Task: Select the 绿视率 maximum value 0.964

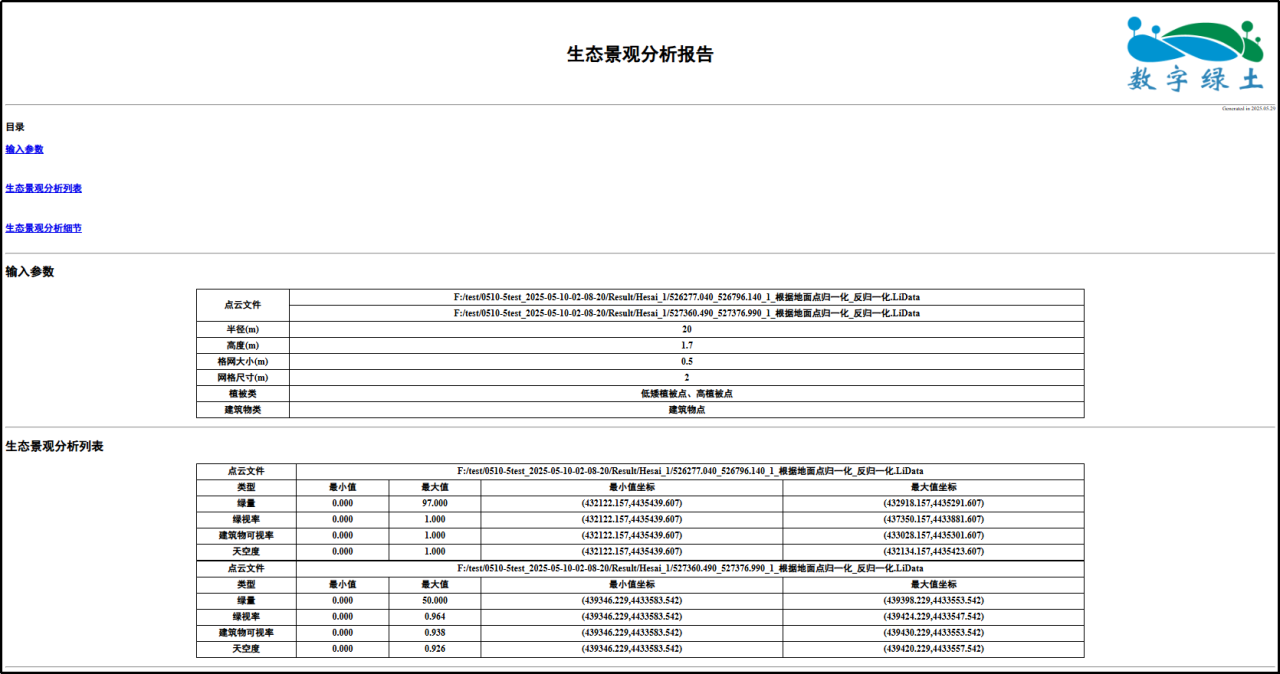Action: tap(434, 616)
